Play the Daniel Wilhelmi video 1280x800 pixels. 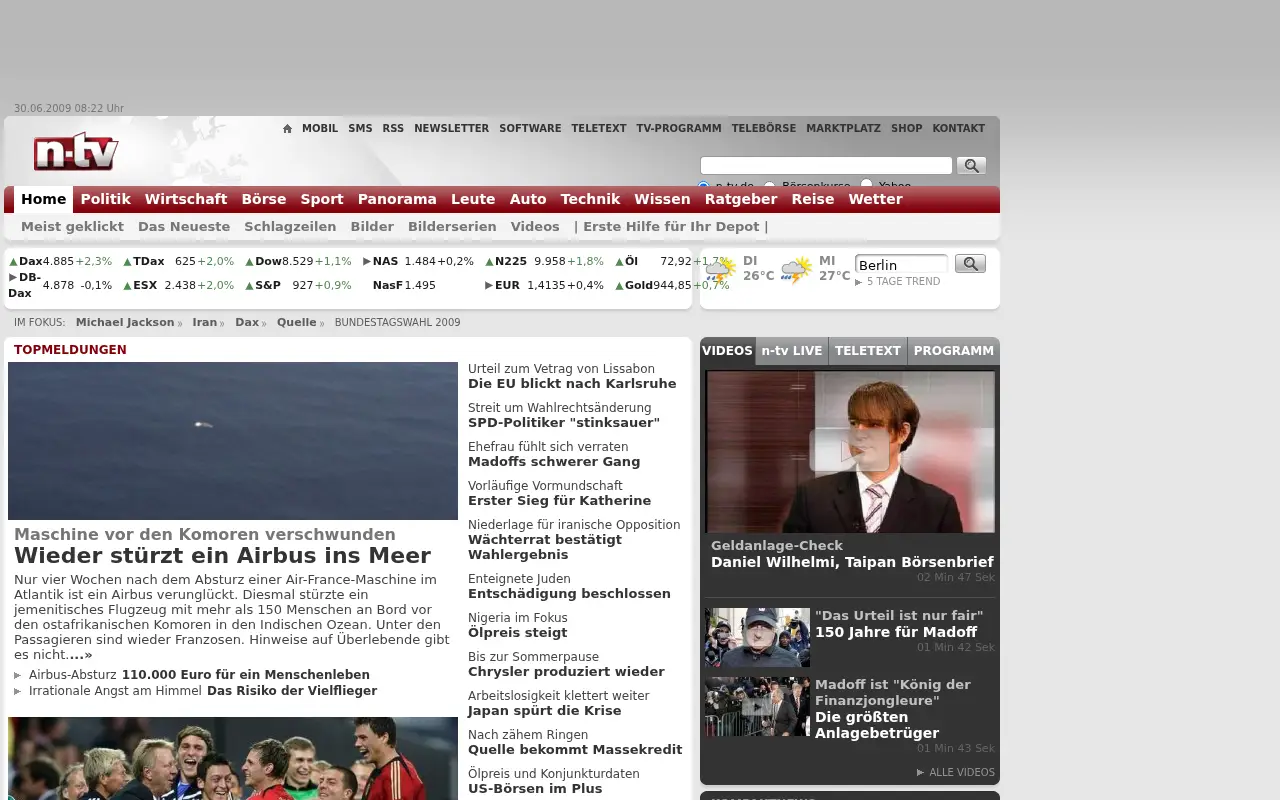pyautogui.click(x=850, y=451)
